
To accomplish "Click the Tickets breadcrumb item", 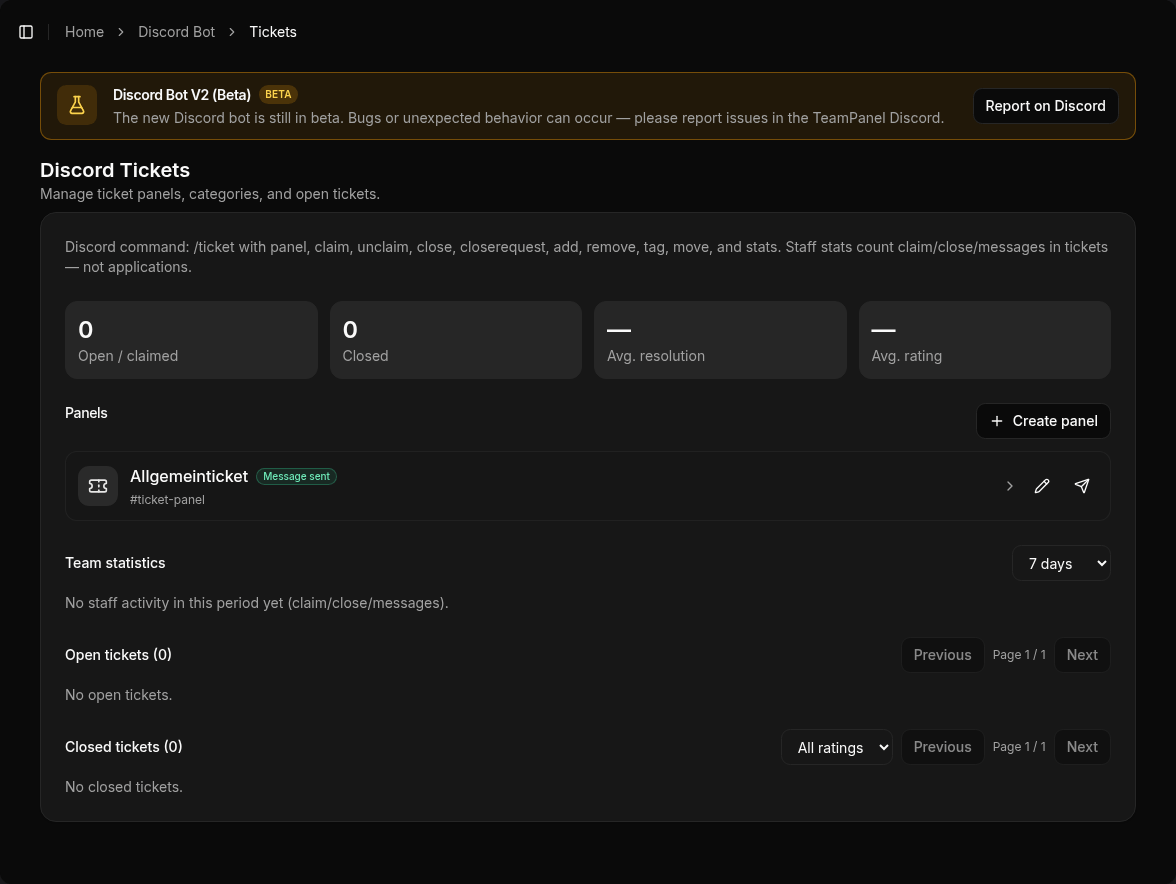I will coord(273,32).
